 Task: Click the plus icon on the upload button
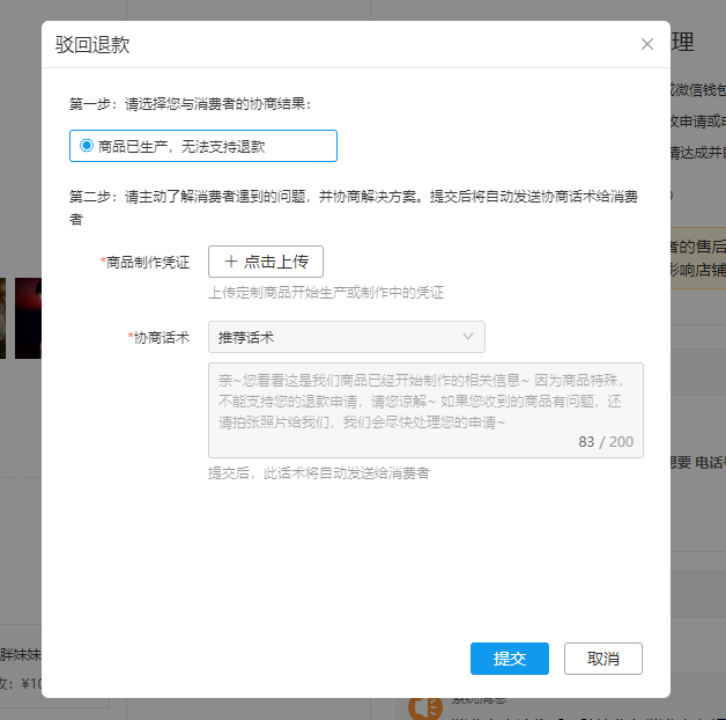[231, 261]
